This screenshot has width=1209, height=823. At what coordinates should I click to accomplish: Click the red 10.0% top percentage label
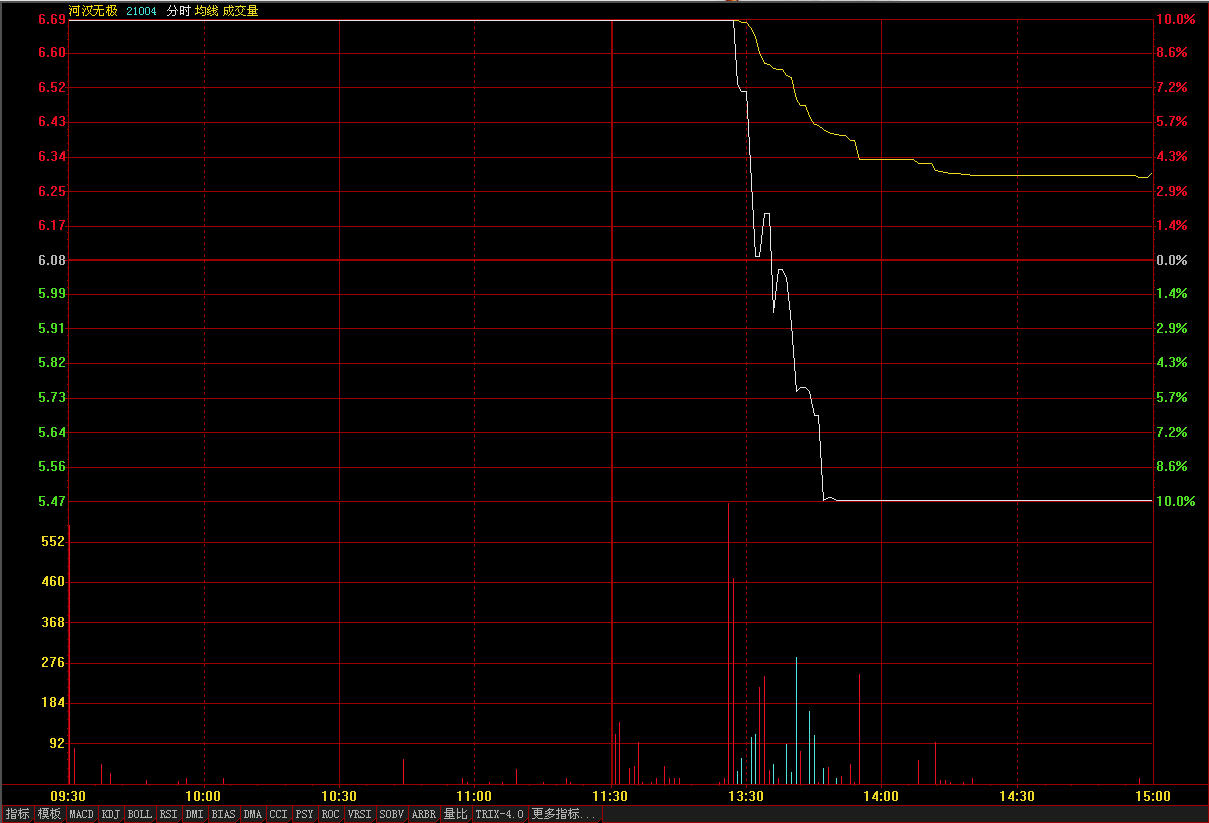[1175, 19]
